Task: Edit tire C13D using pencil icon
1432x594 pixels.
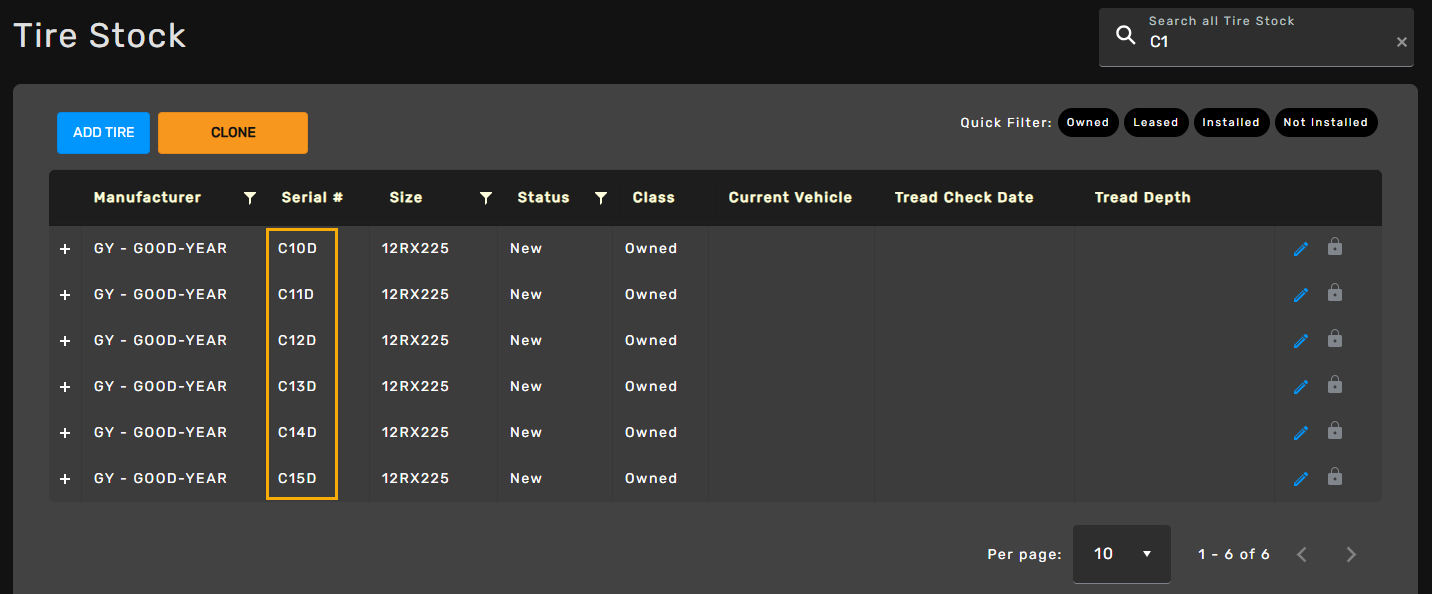Action: coord(1300,387)
